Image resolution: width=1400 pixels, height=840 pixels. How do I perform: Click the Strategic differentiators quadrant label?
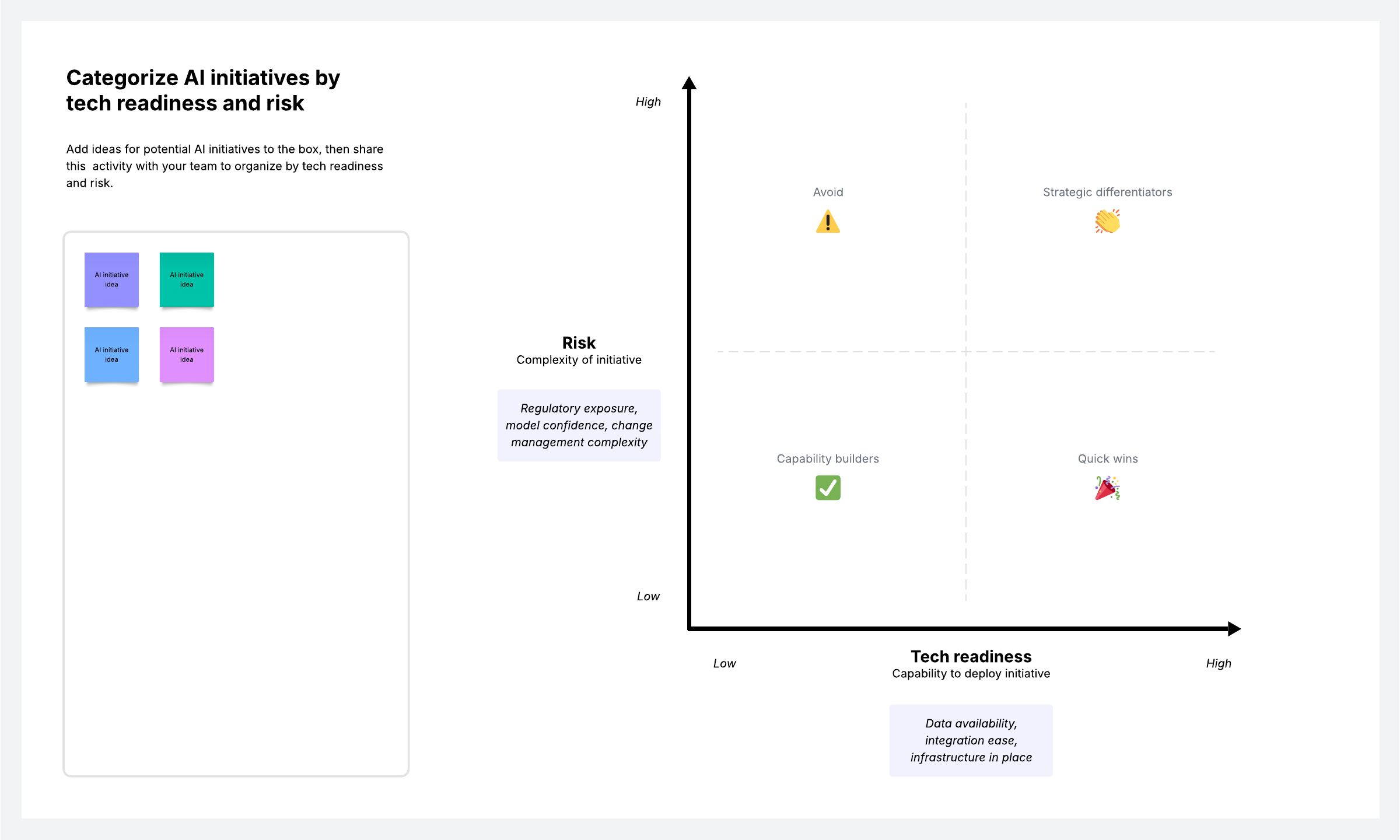[x=1107, y=192]
